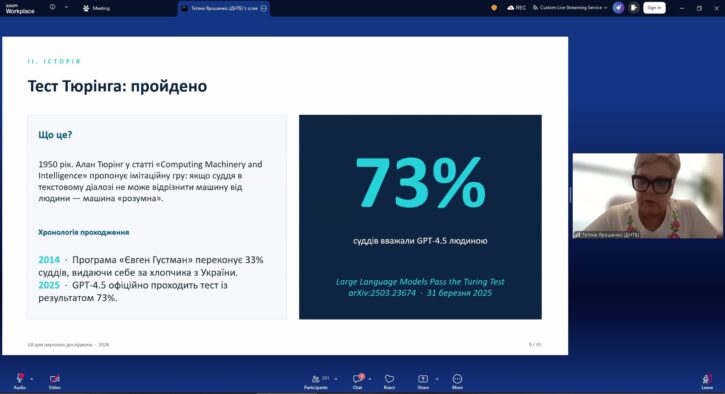Screen dimensions: 725x394
Task: Click 'Large Language Models Pass the Turing Test' text
Action: [x=420, y=281]
